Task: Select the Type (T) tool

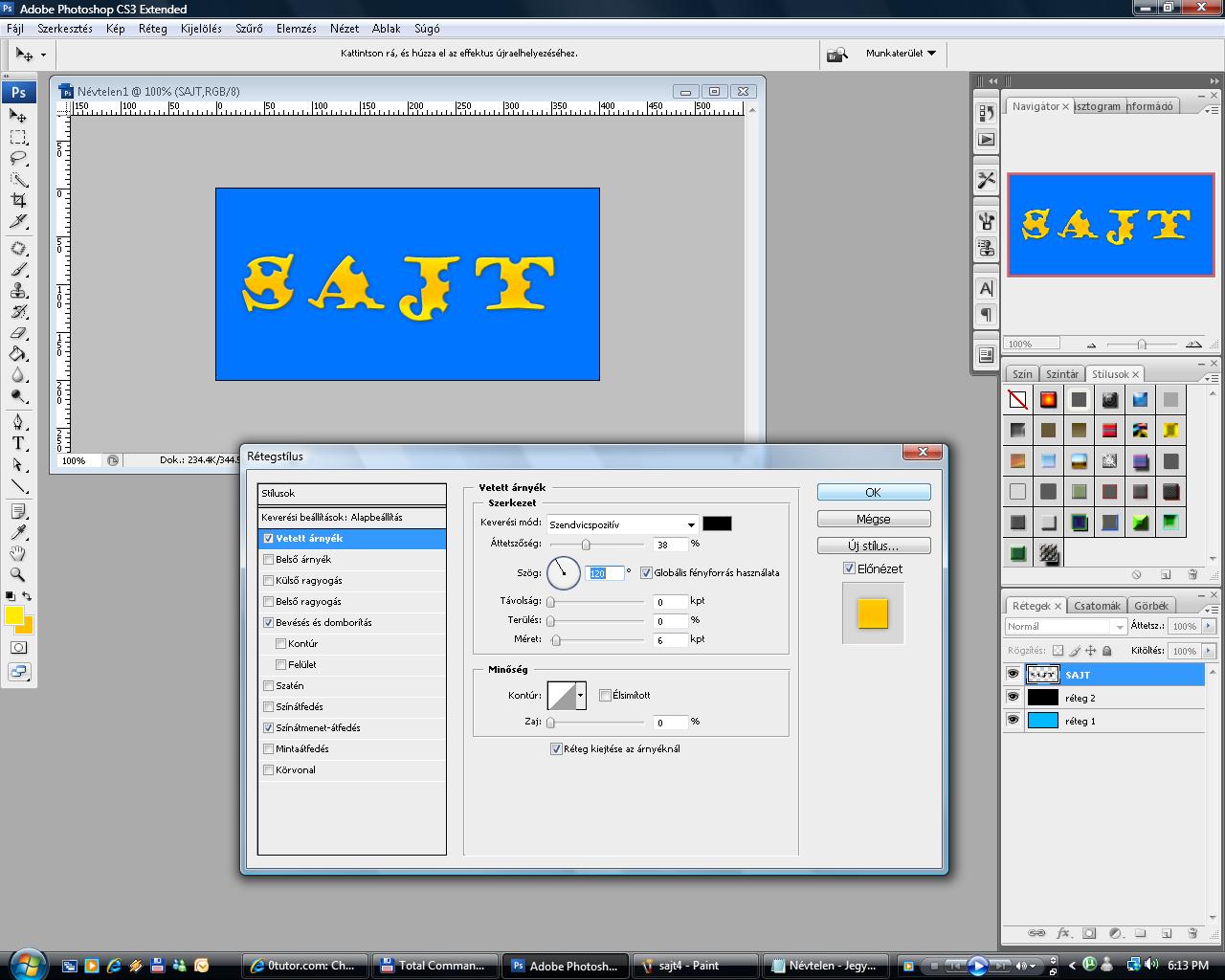Action: click(x=18, y=443)
